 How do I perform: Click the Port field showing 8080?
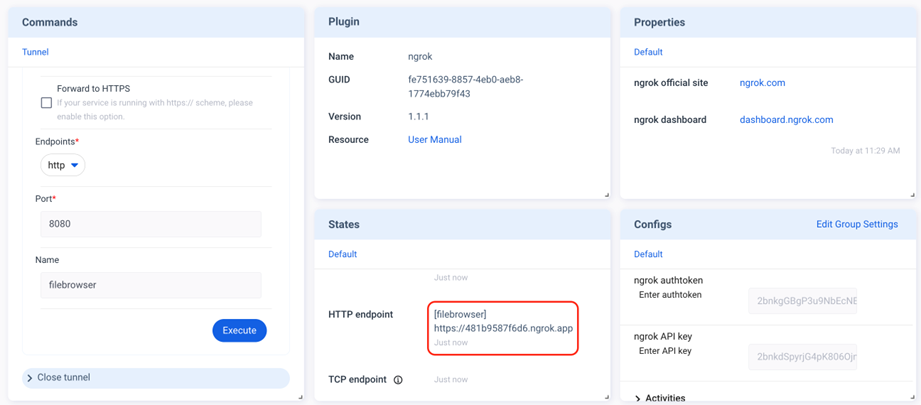point(151,224)
